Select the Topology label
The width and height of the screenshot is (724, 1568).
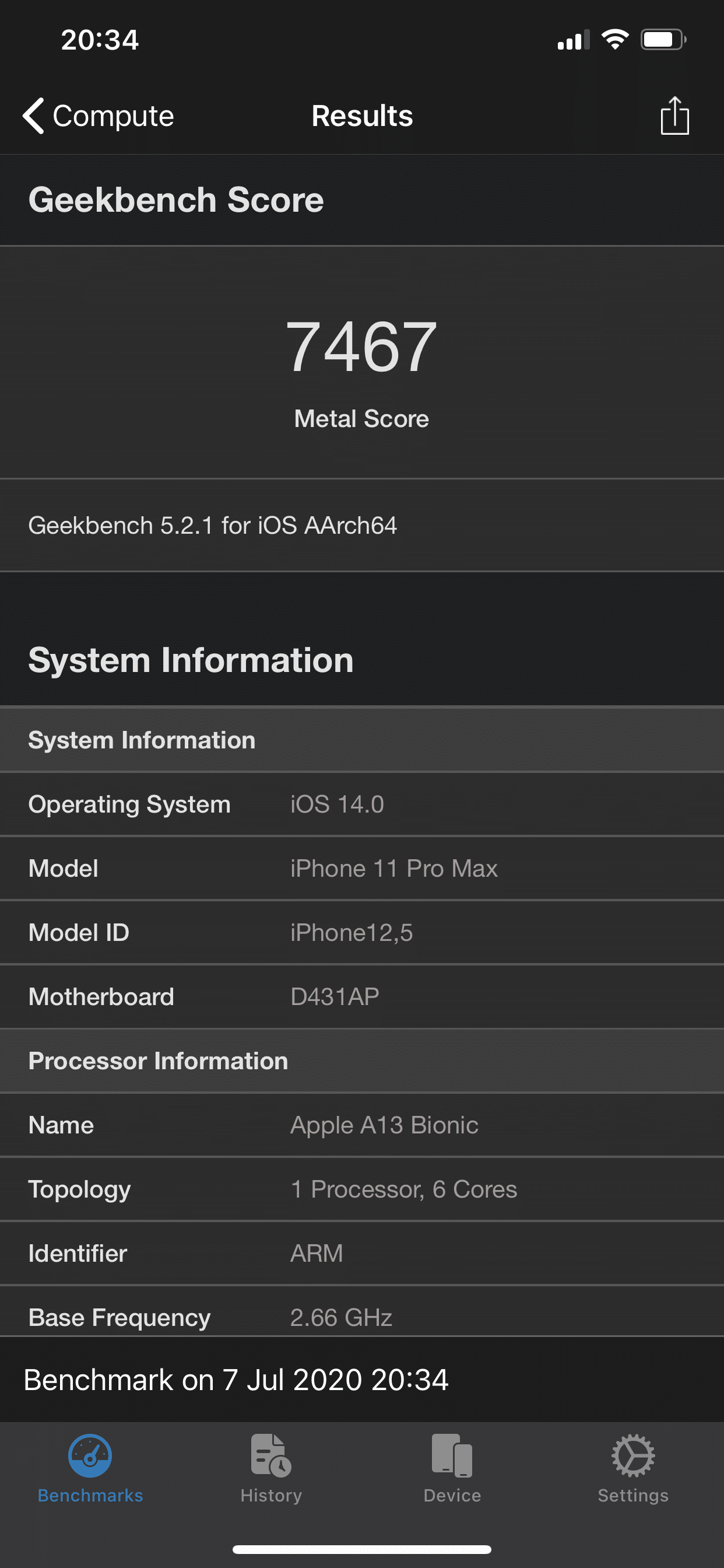click(x=79, y=1190)
